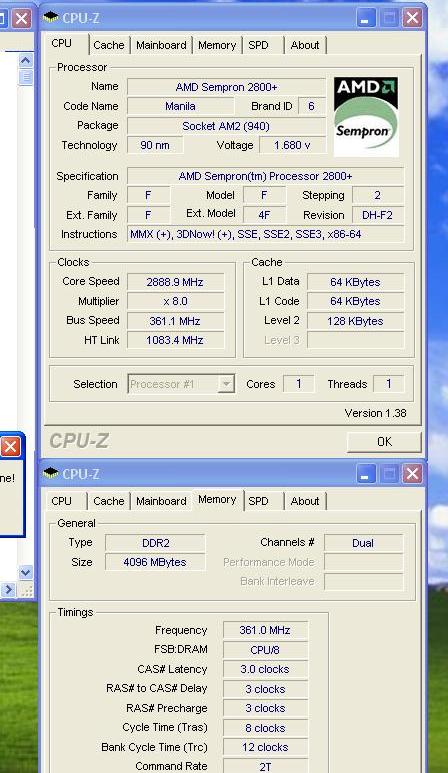Click the Bus Speed value 361.1 MHz
Image resolution: width=448 pixels, height=773 pixels.
[175, 321]
